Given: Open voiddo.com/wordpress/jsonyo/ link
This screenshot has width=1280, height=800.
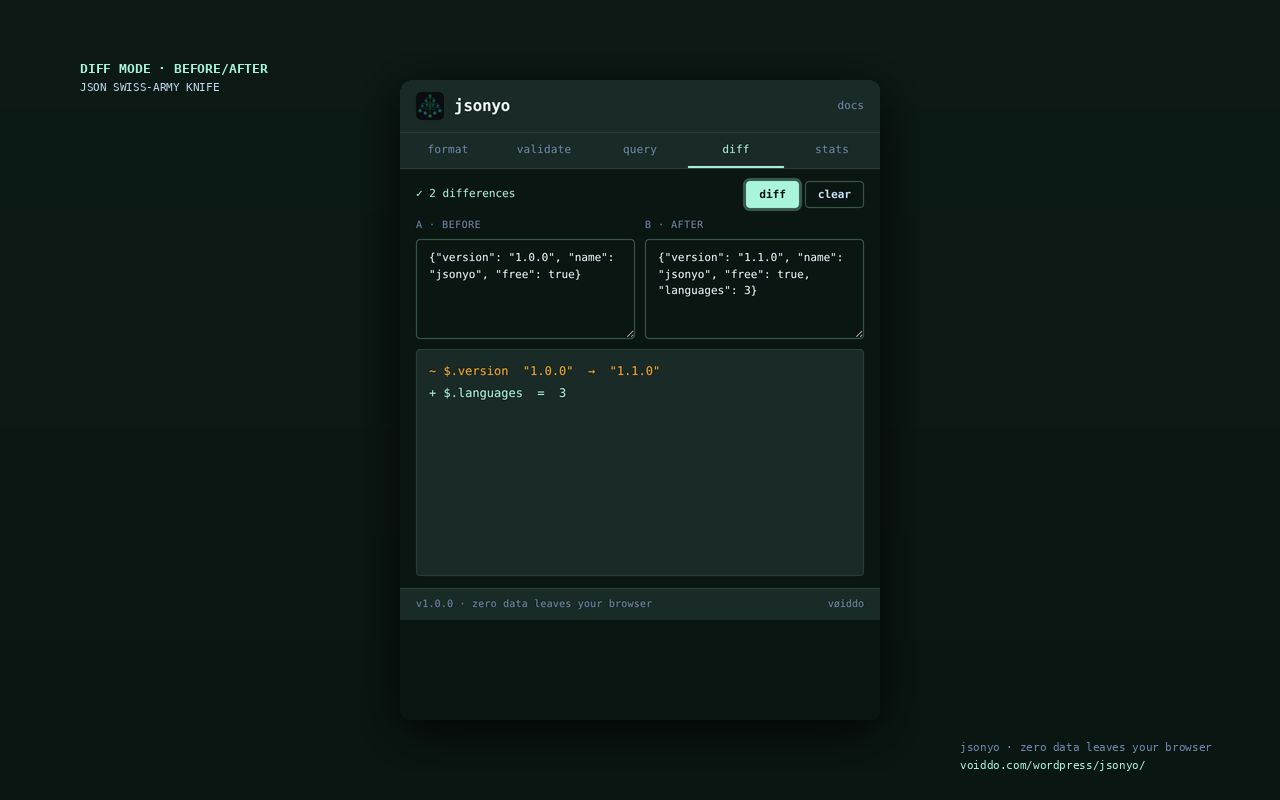Looking at the screenshot, I should pyautogui.click(x=1052, y=766).
